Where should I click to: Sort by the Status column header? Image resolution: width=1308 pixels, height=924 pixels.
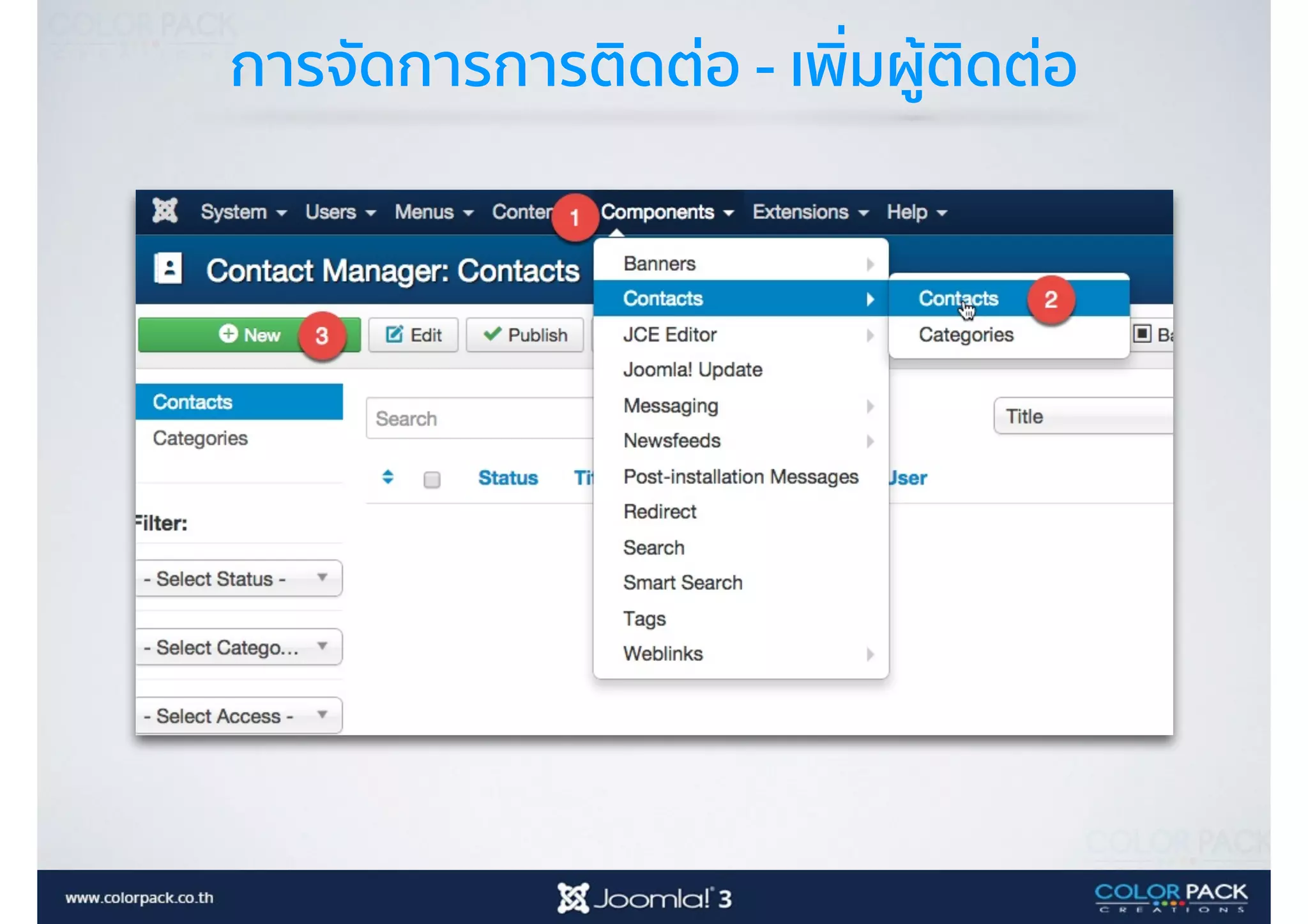[508, 478]
